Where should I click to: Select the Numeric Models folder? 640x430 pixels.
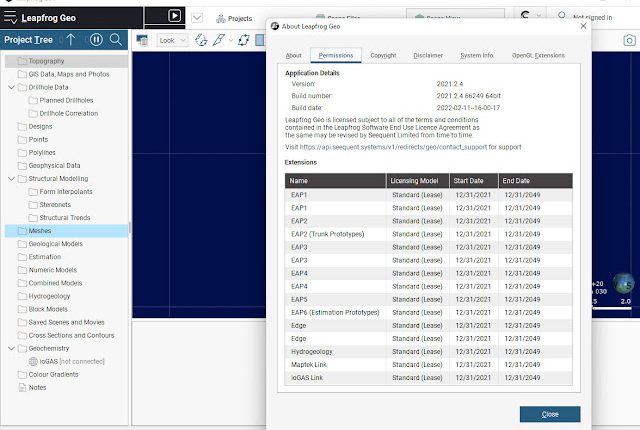47,270
